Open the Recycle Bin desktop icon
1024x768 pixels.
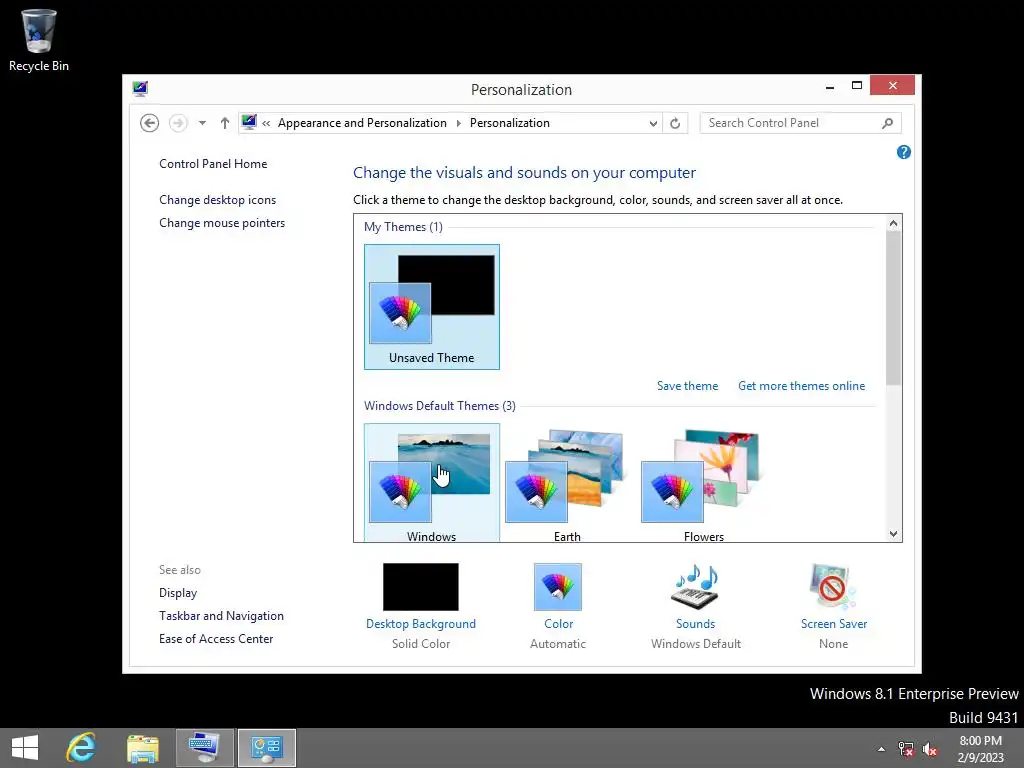(x=39, y=40)
